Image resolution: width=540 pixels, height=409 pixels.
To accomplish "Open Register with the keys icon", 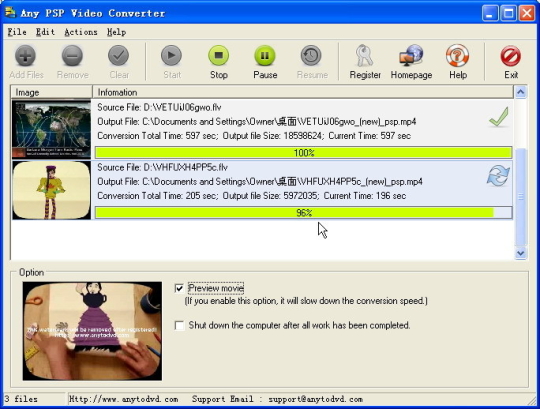I will [x=364, y=56].
